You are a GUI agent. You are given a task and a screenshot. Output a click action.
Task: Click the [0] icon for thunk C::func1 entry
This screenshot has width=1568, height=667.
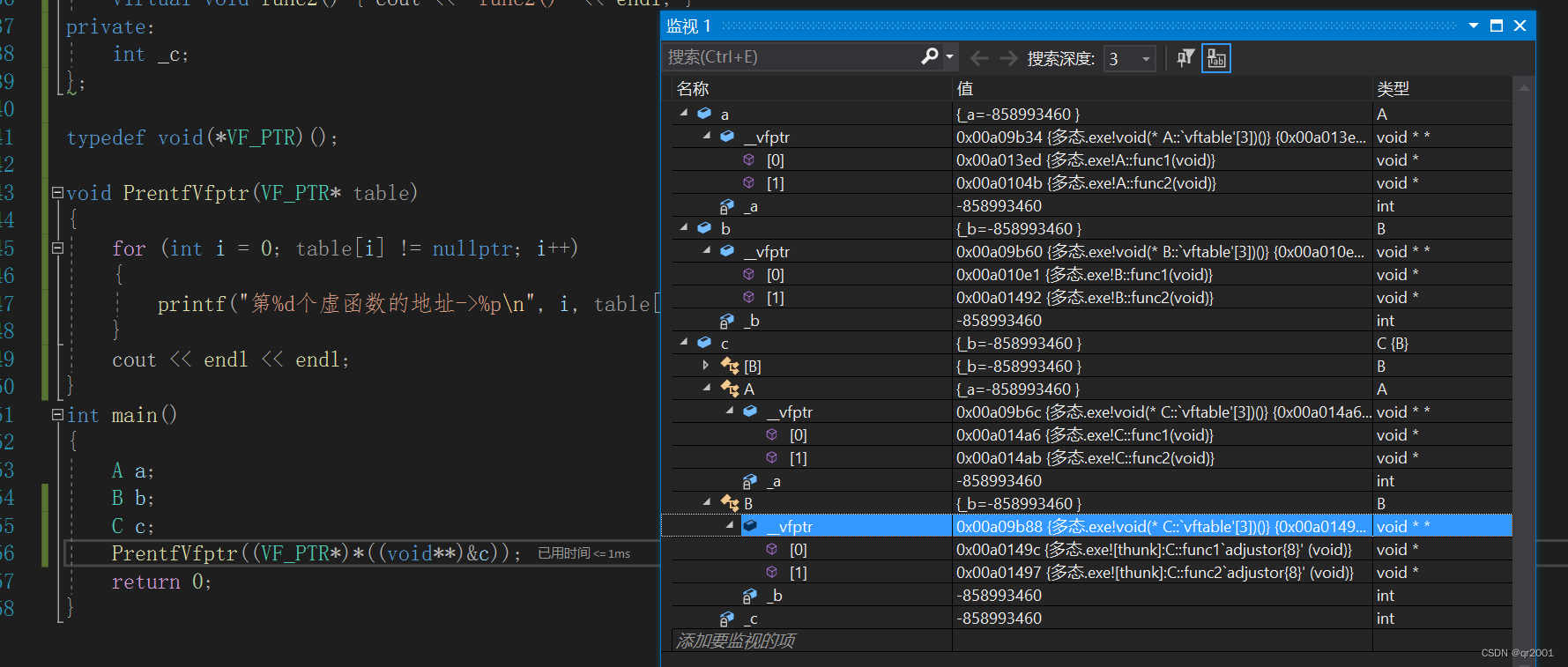772,549
